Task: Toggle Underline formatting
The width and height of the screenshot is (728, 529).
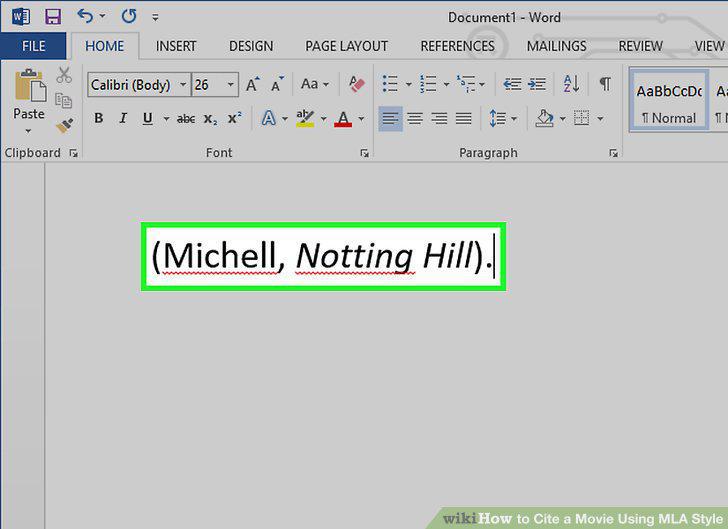Action: coord(148,119)
